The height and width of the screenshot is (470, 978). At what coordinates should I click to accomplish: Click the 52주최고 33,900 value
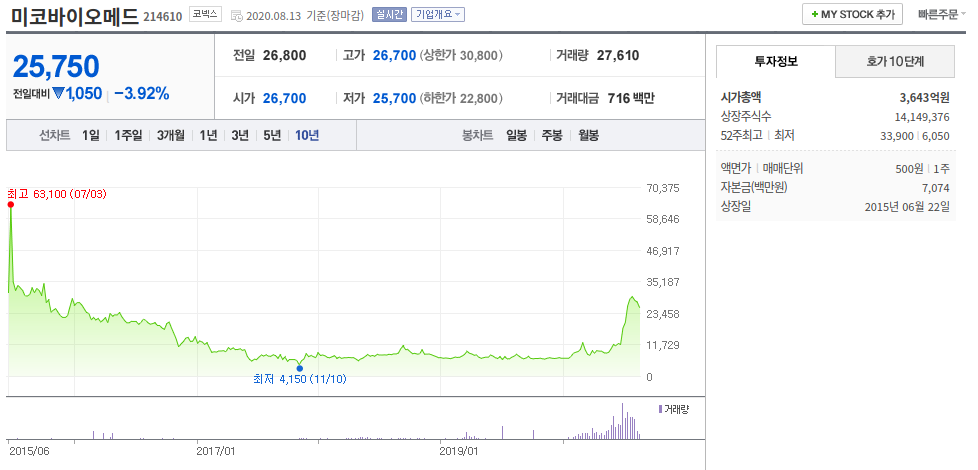coord(899,136)
